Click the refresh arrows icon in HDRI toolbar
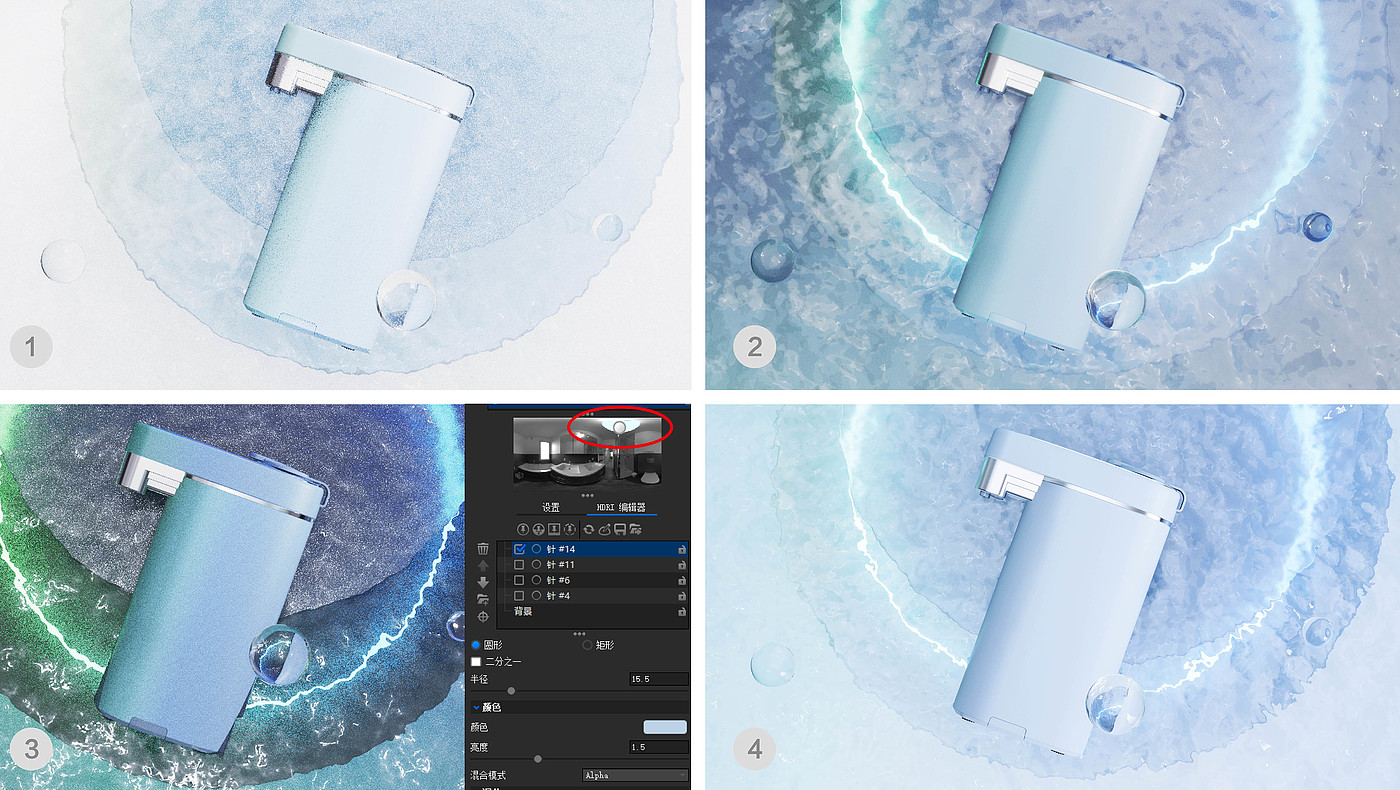Image resolution: width=1400 pixels, height=790 pixels. pyautogui.click(x=589, y=528)
